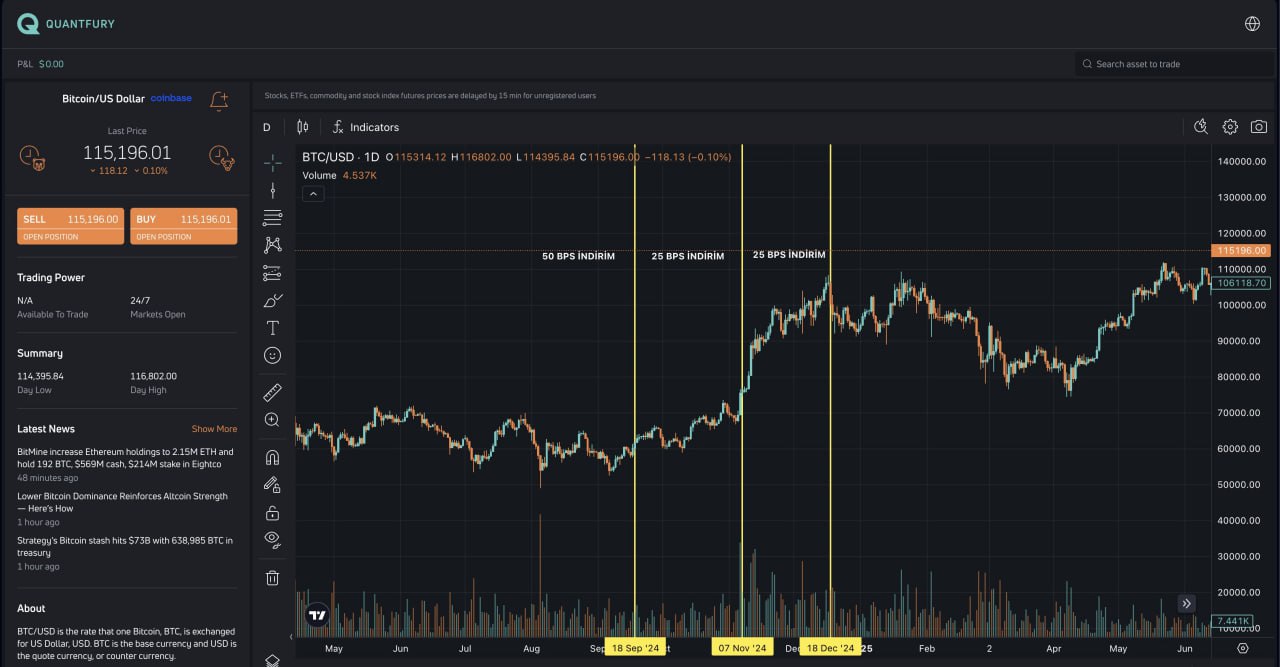This screenshot has width=1280, height=667.
Task: Select the Text drawing tool
Action: pyautogui.click(x=272, y=328)
